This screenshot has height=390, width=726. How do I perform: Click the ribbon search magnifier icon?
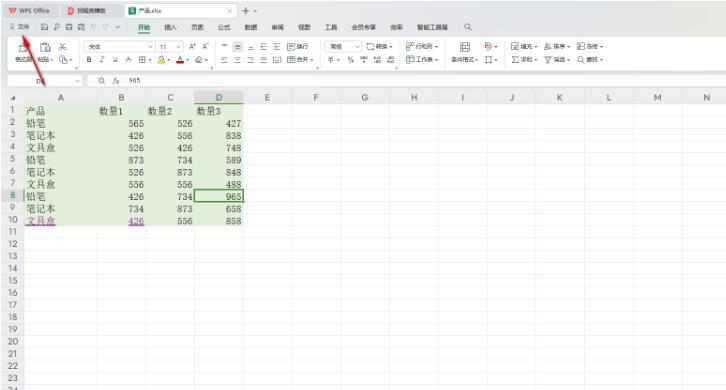(468, 27)
